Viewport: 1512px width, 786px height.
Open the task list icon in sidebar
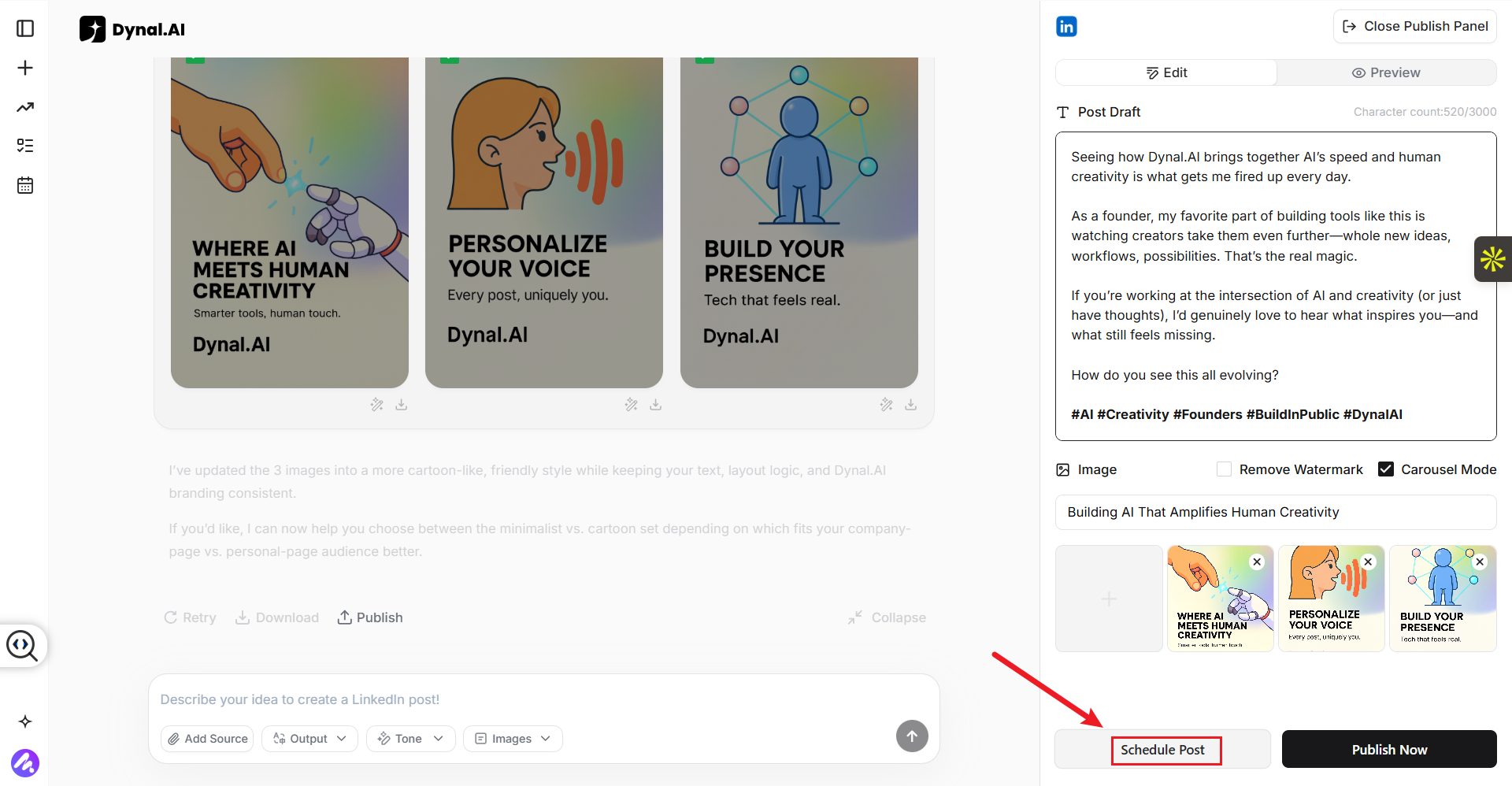pyautogui.click(x=25, y=146)
